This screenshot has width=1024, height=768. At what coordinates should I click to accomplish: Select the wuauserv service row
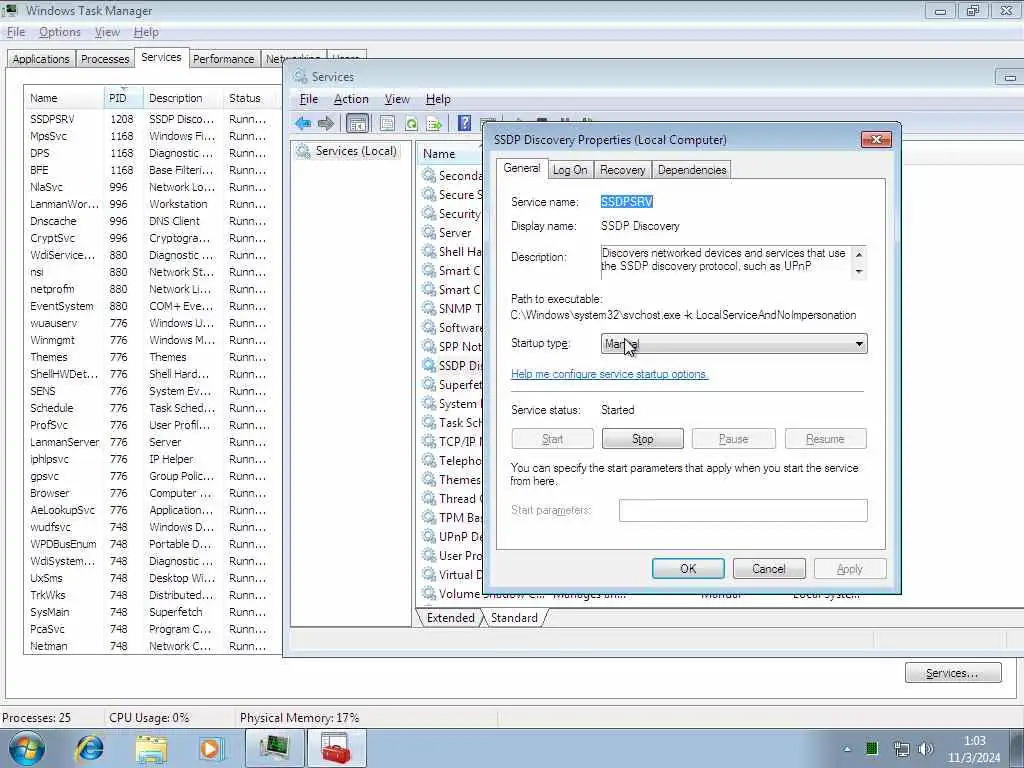(x=152, y=323)
